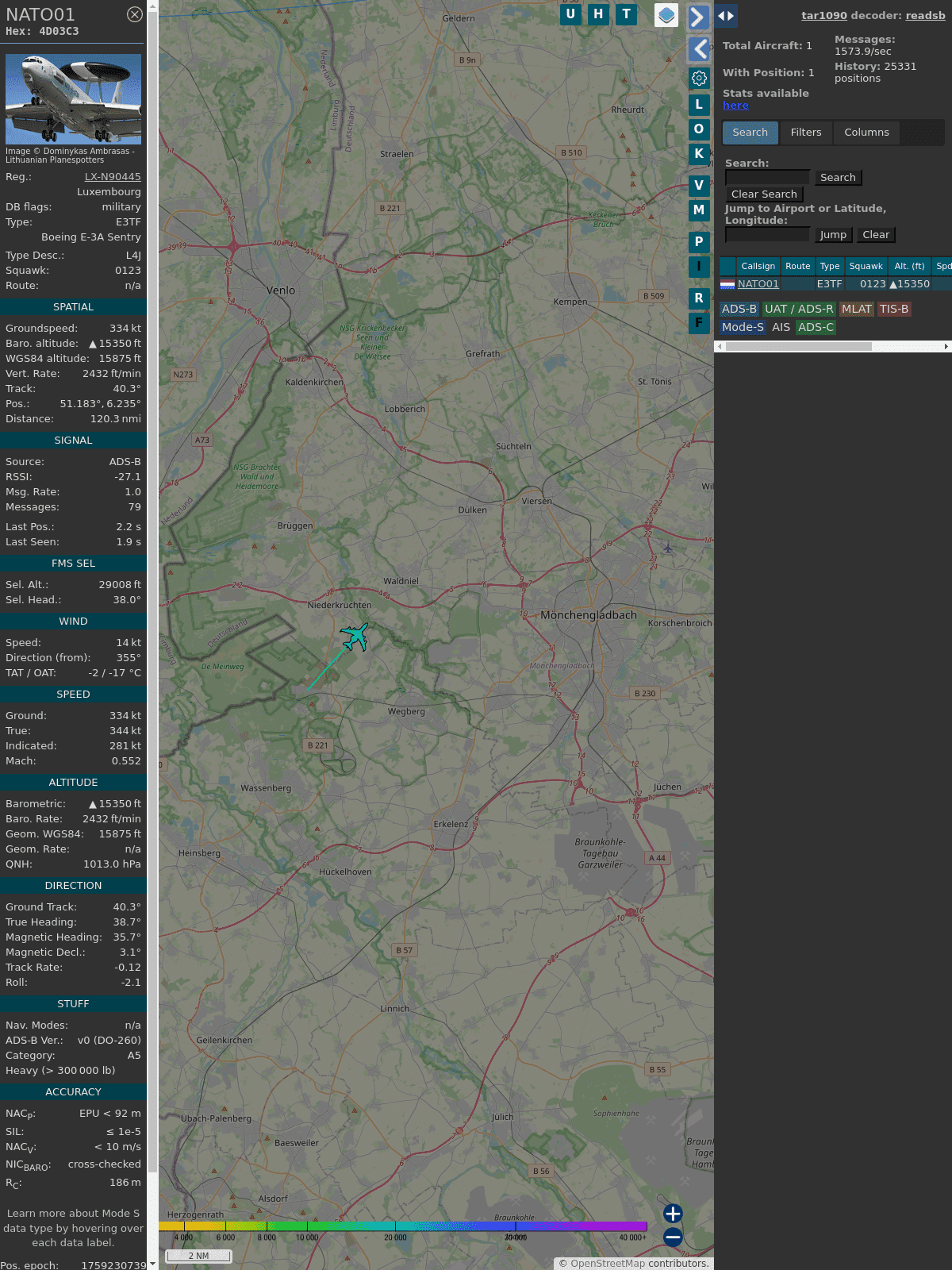The image size is (952, 1270).
Task: Switch to the Columns tab
Action: coord(866,133)
